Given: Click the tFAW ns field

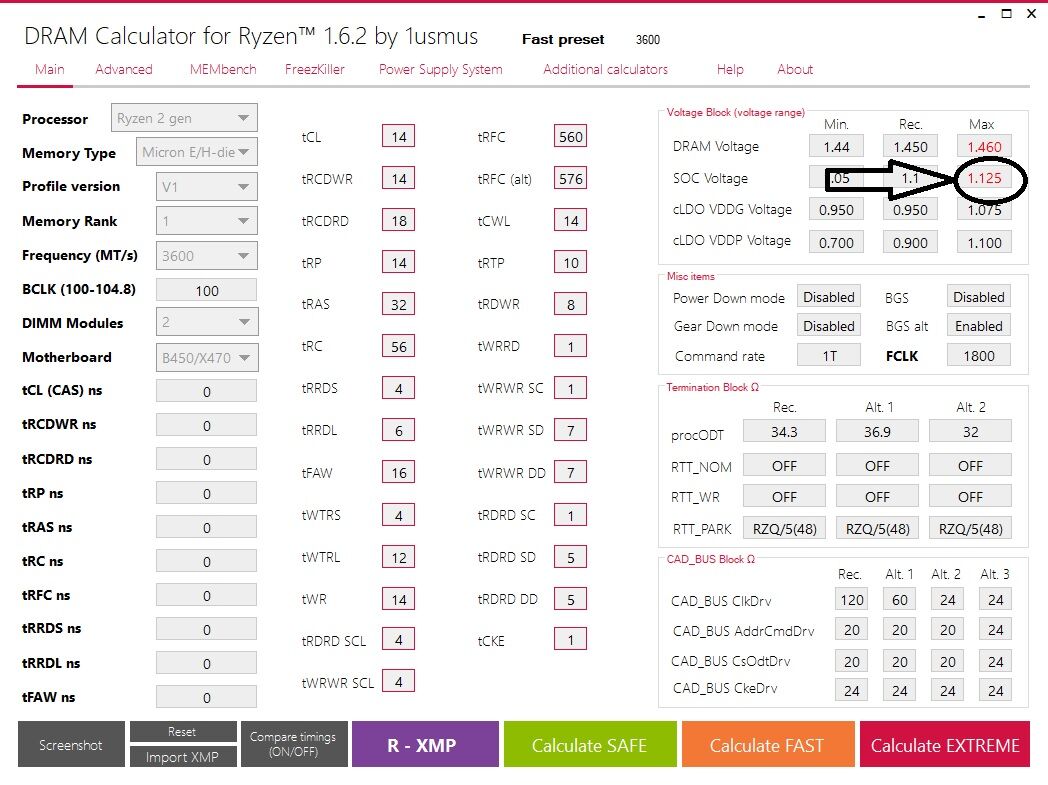Looking at the screenshot, I should click(x=207, y=697).
